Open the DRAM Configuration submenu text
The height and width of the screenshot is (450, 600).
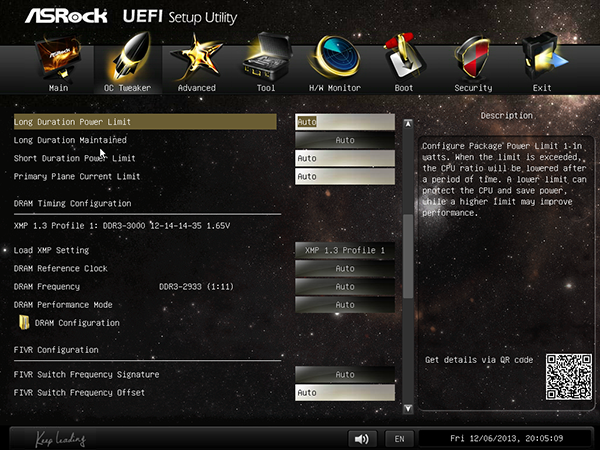point(77,323)
